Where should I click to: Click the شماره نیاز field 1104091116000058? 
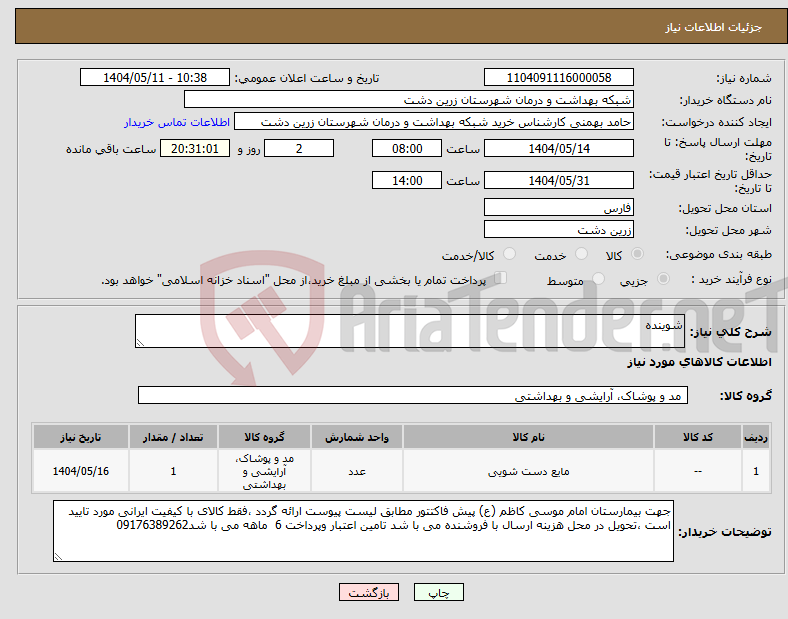click(x=559, y=77)
